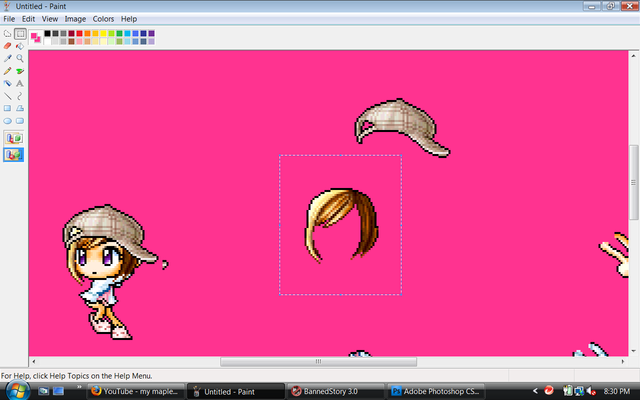Click Switch Between Windows quick launch icon

pyautogui.click(x=58, y=391)
